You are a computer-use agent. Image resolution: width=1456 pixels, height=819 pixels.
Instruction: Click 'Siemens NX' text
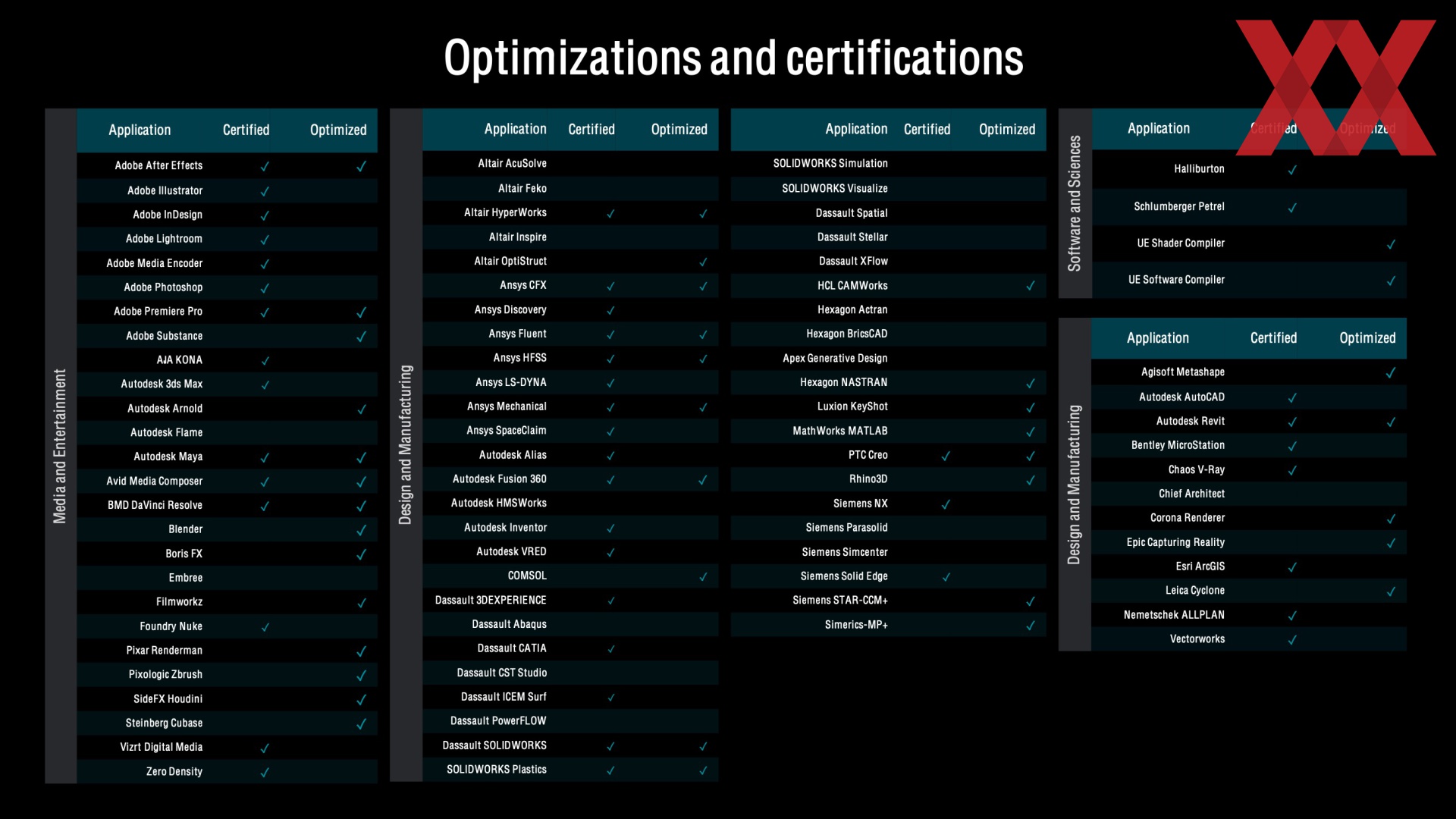(x=861, y=504)
